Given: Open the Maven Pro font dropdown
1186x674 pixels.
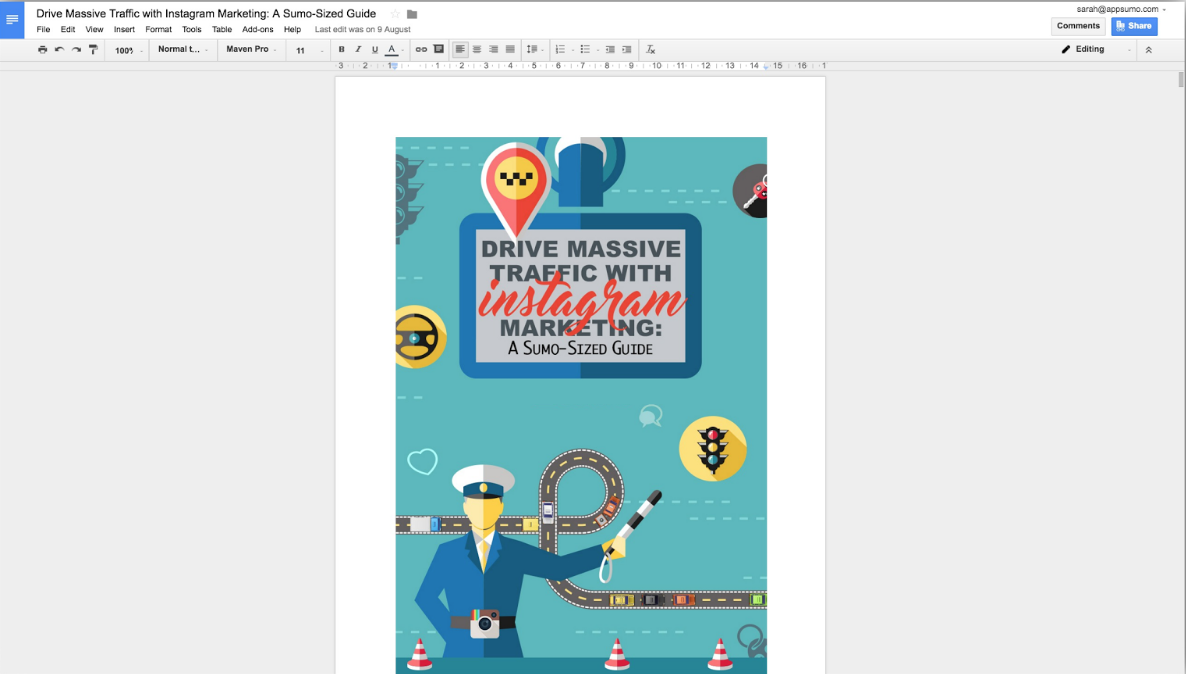Looking at the screenshot, I should click(x=250, y=49).
